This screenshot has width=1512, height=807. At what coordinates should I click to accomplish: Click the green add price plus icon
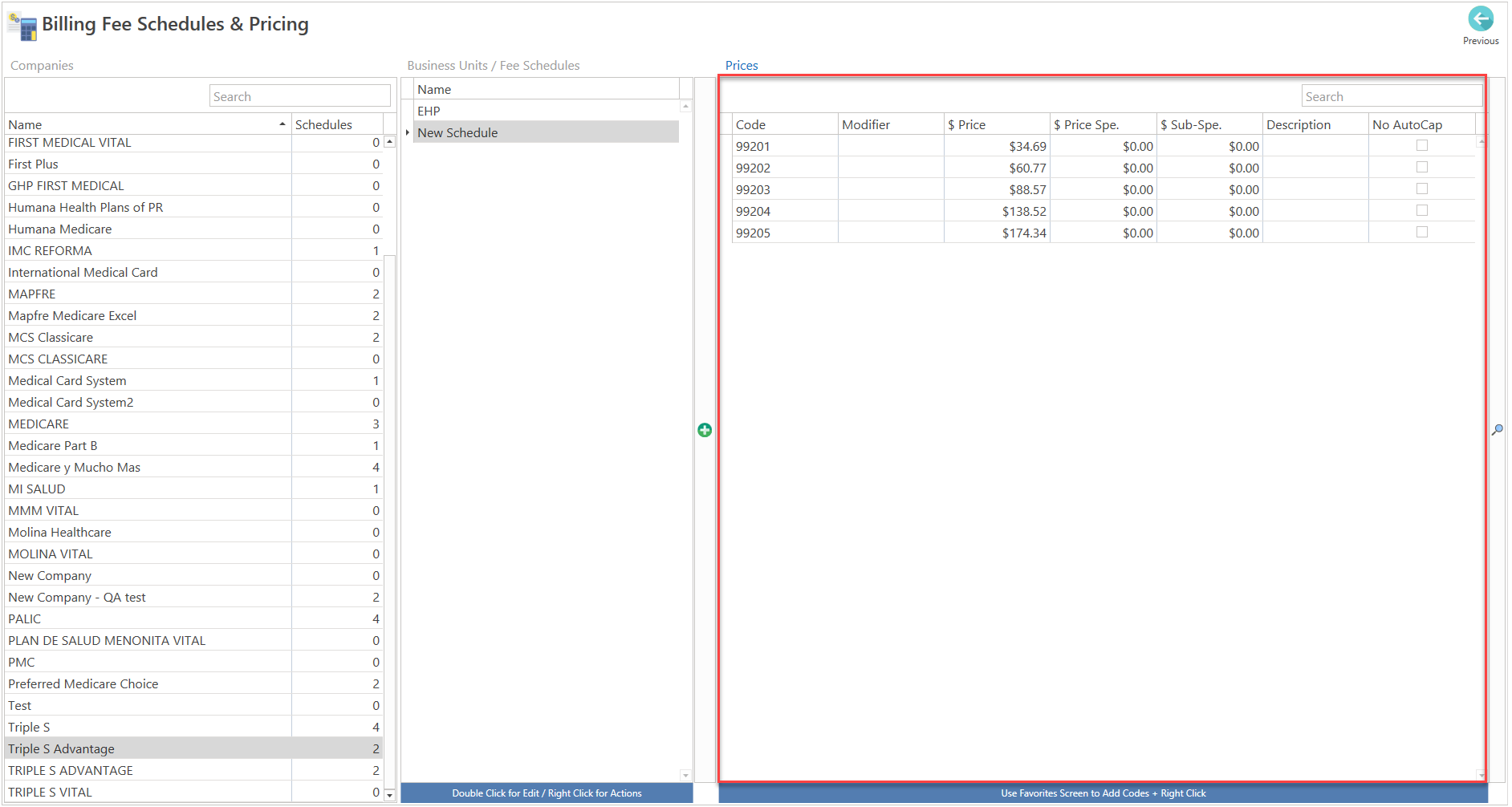tap(705, 430)
